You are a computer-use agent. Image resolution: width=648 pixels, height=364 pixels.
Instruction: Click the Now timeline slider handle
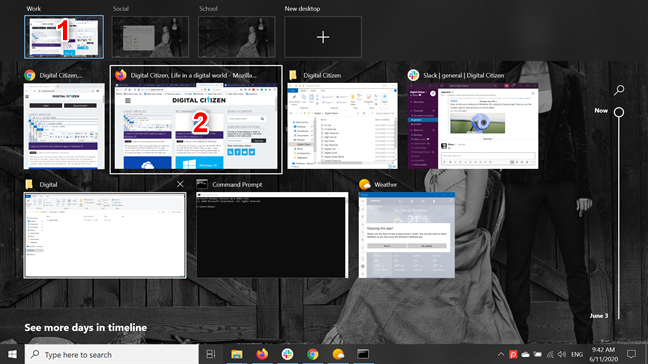619,112
